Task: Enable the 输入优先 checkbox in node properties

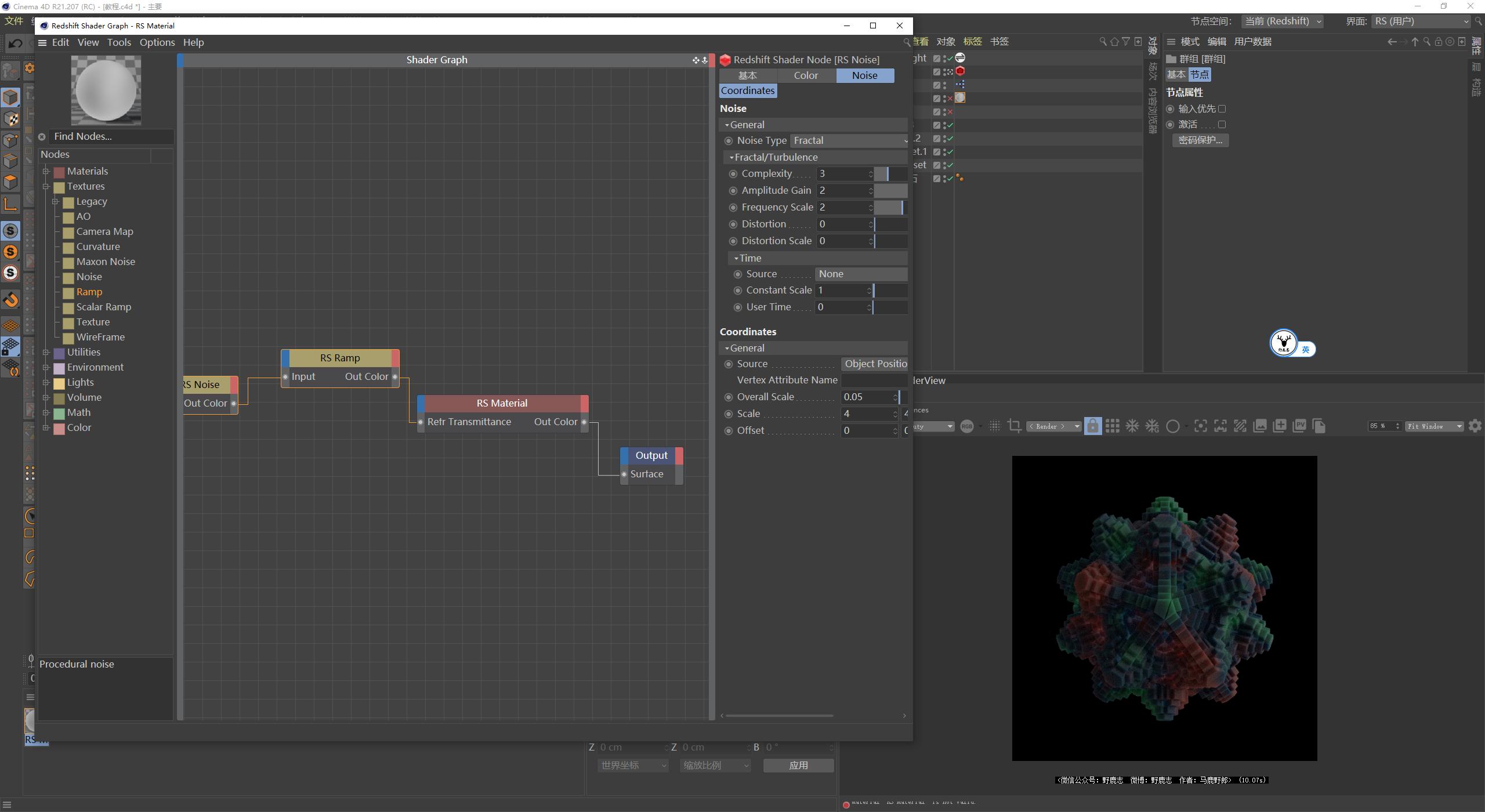Action: point(1223,108)
